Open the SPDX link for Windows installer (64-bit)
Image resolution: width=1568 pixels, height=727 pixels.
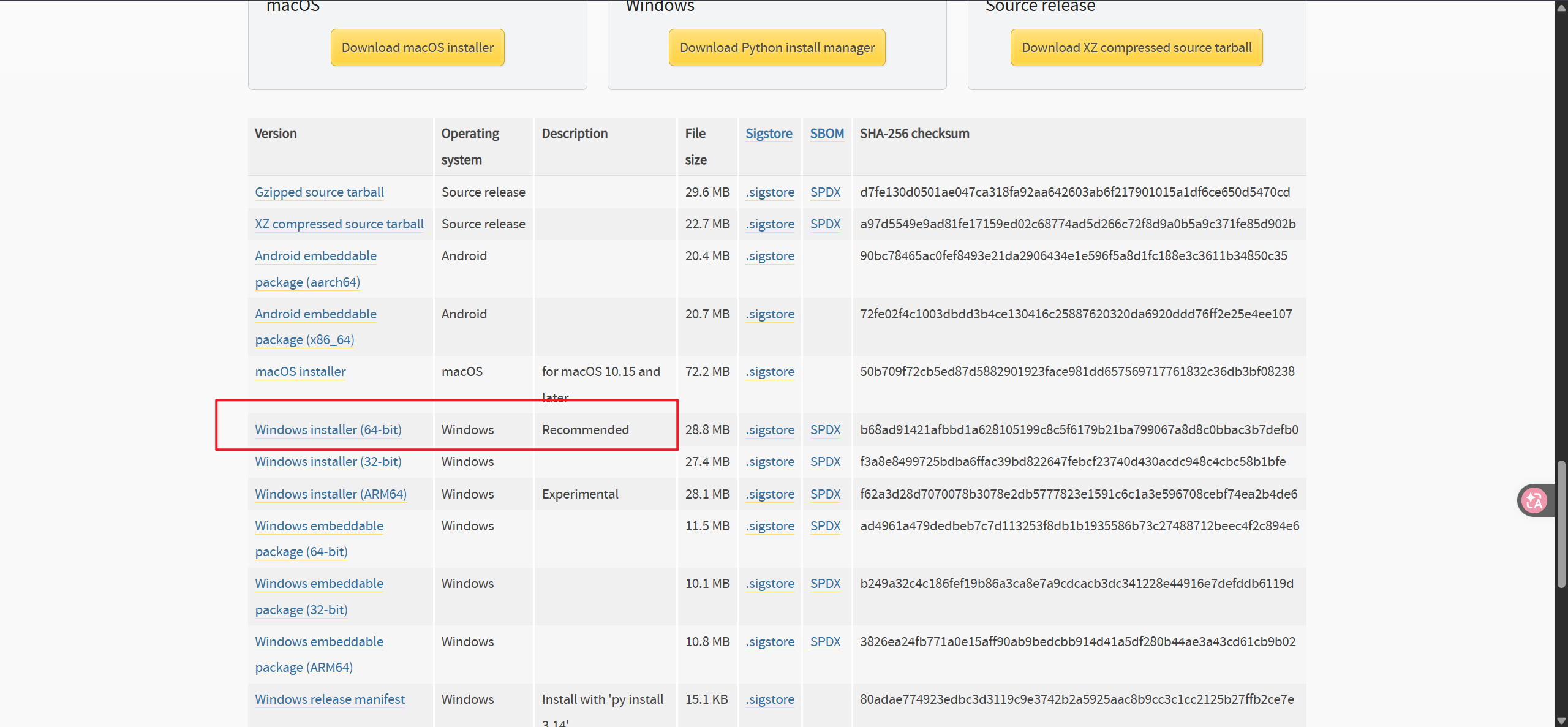pyautogui.click(x=825, y=430)
